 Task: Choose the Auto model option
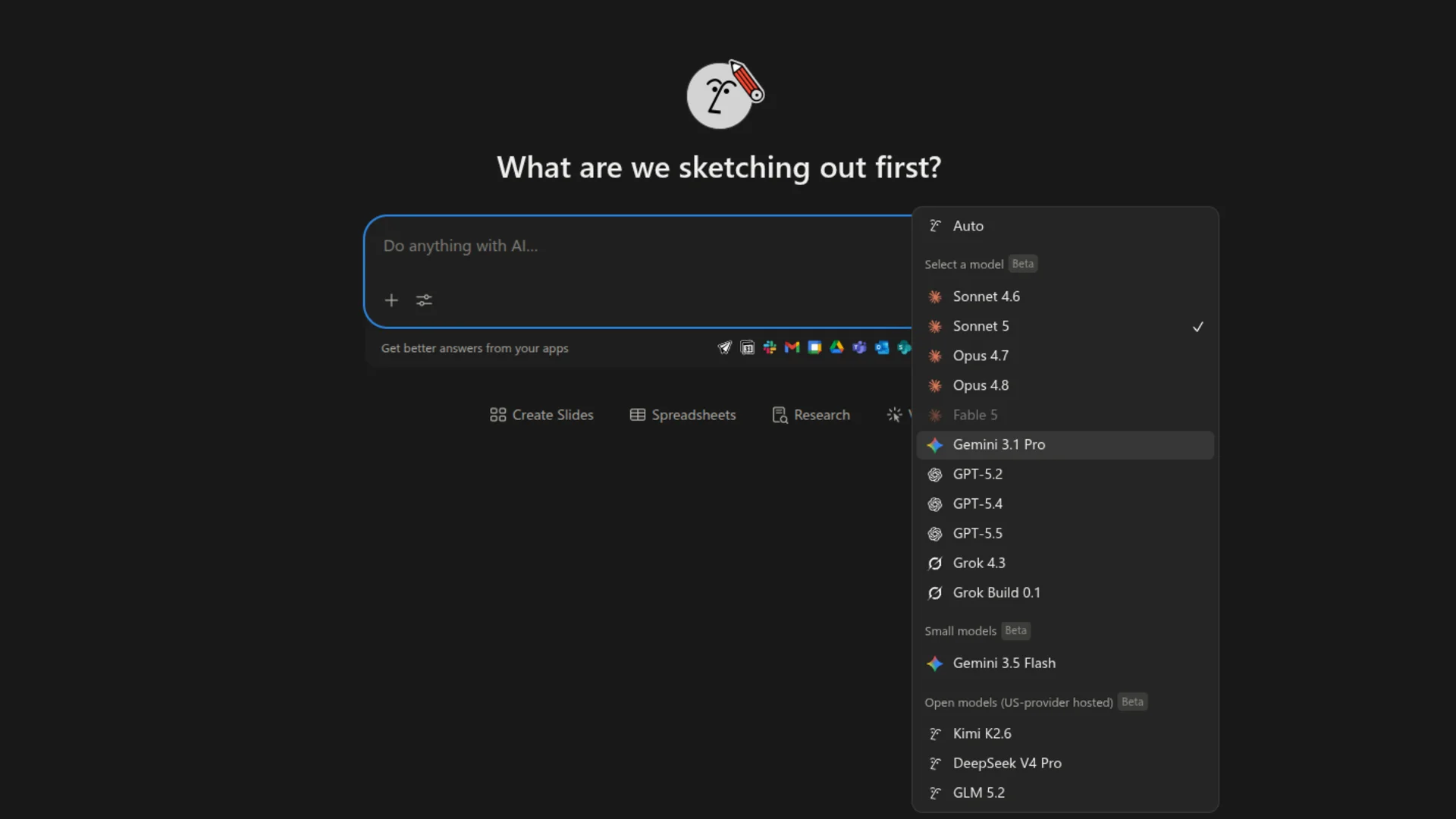click(1065, 226)
